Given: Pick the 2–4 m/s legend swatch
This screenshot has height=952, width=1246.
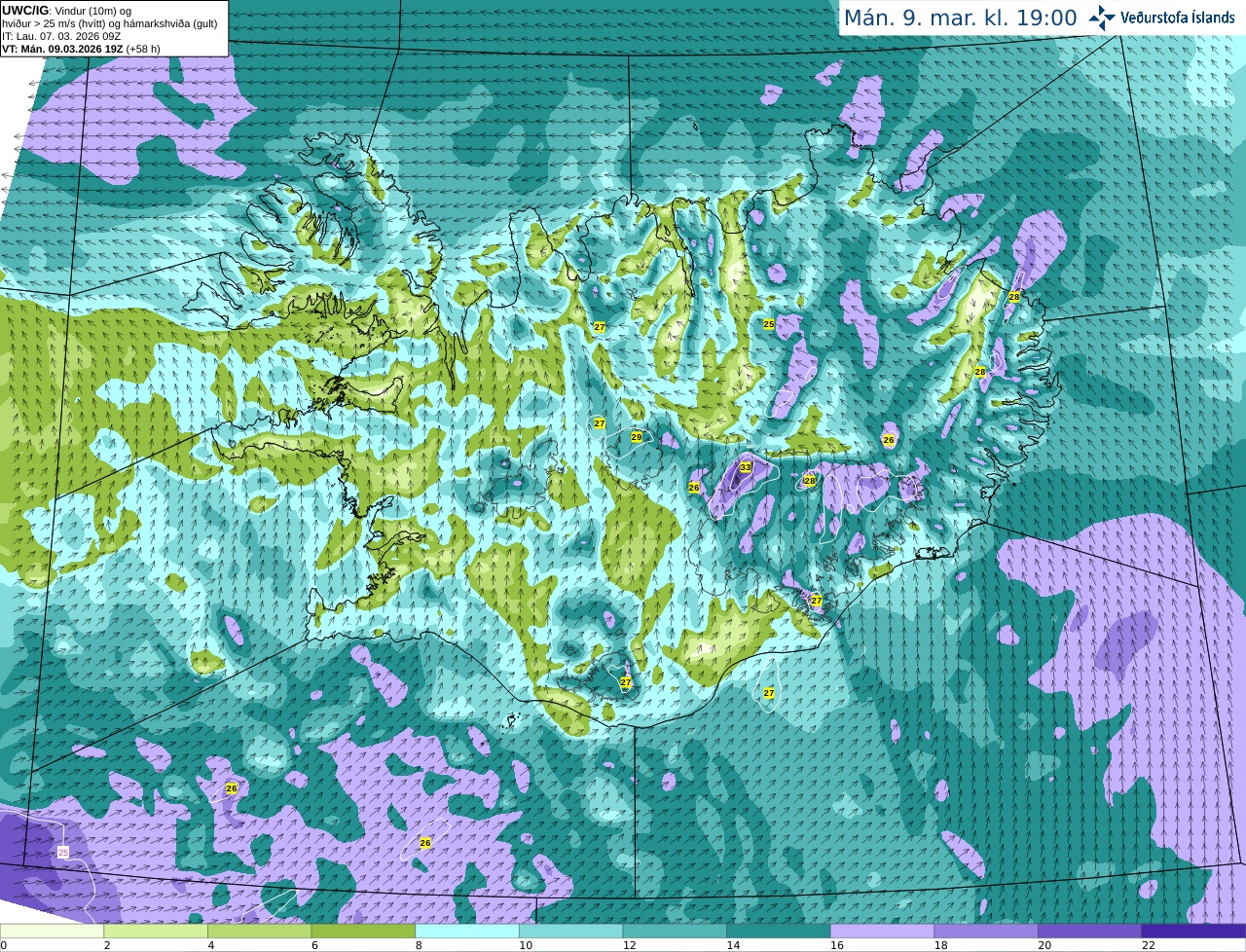Looking at the screenshot, I should click(x=156, y=931).
